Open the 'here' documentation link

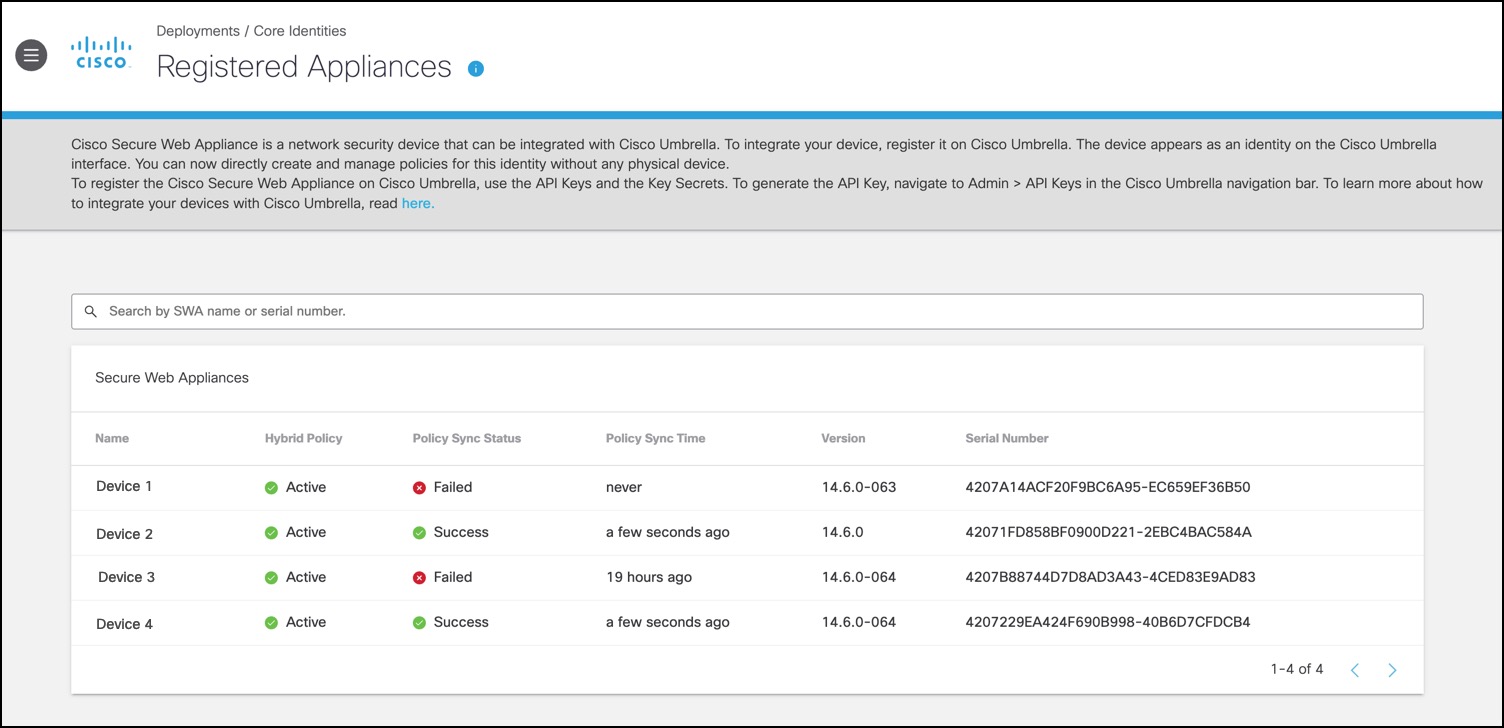click(x=418, y=203)
